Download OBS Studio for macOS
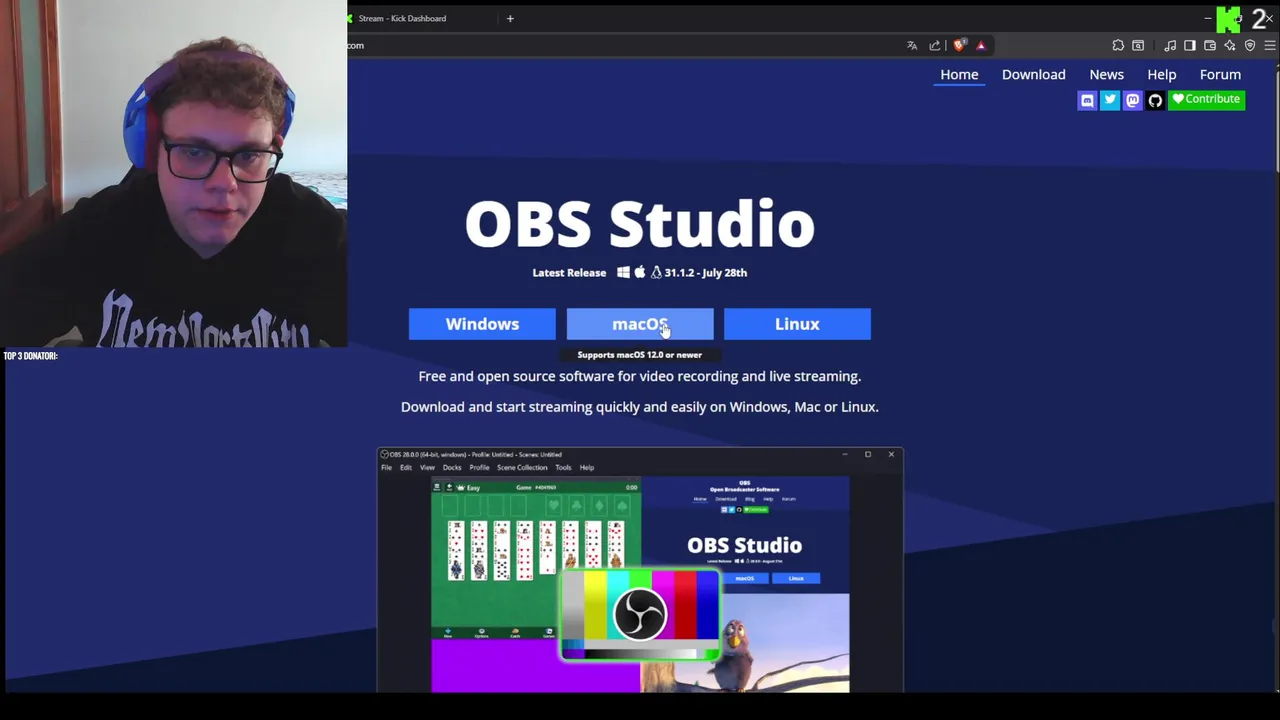 coord(640,324)
